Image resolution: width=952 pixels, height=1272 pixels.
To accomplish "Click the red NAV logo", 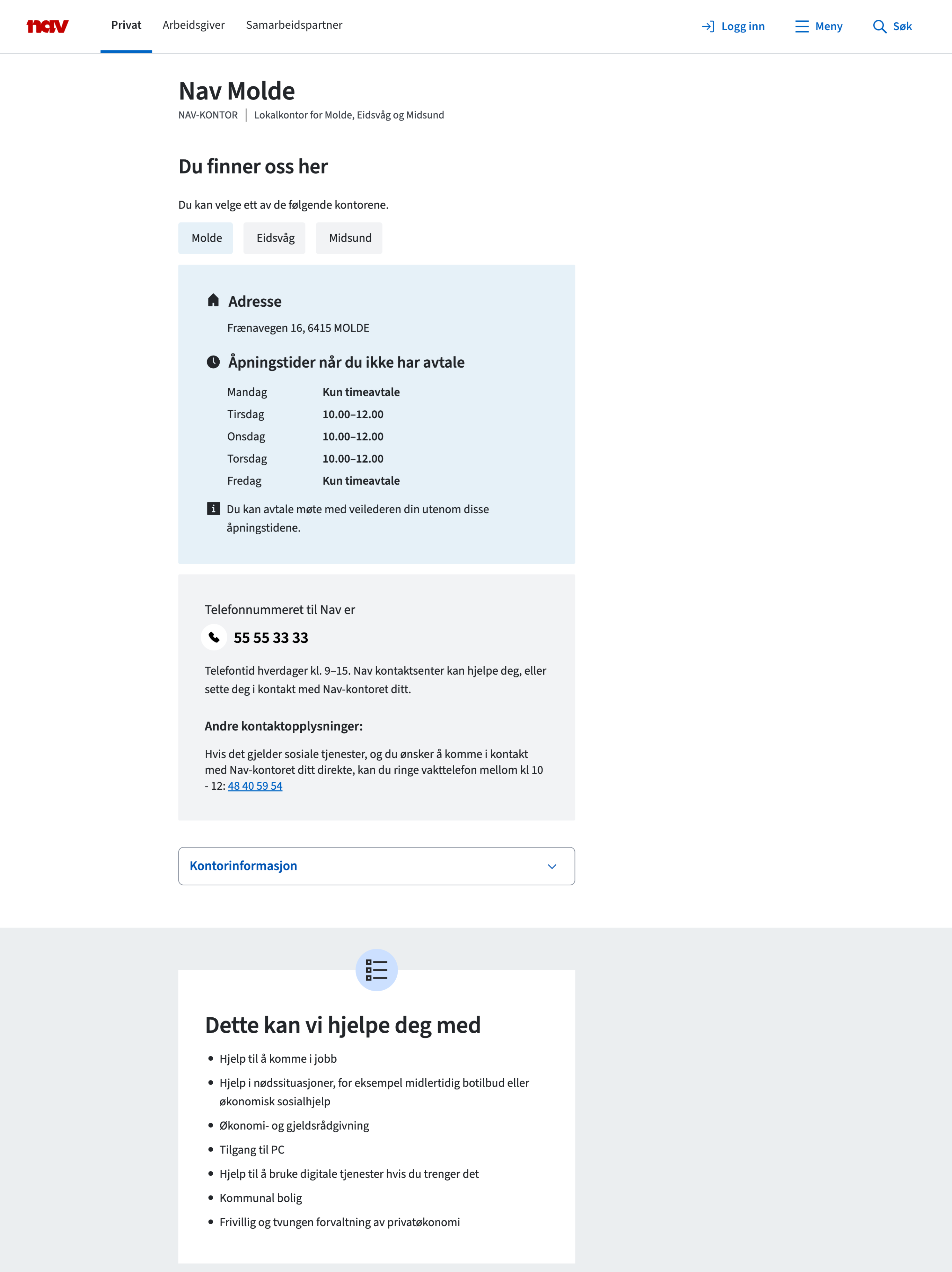I will 48,26.
